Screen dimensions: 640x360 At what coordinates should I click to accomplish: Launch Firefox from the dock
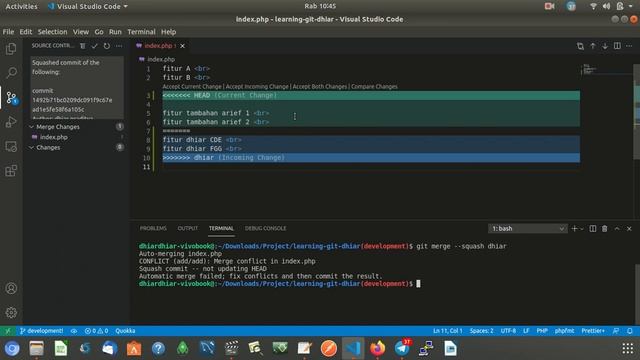coord(378,349)
